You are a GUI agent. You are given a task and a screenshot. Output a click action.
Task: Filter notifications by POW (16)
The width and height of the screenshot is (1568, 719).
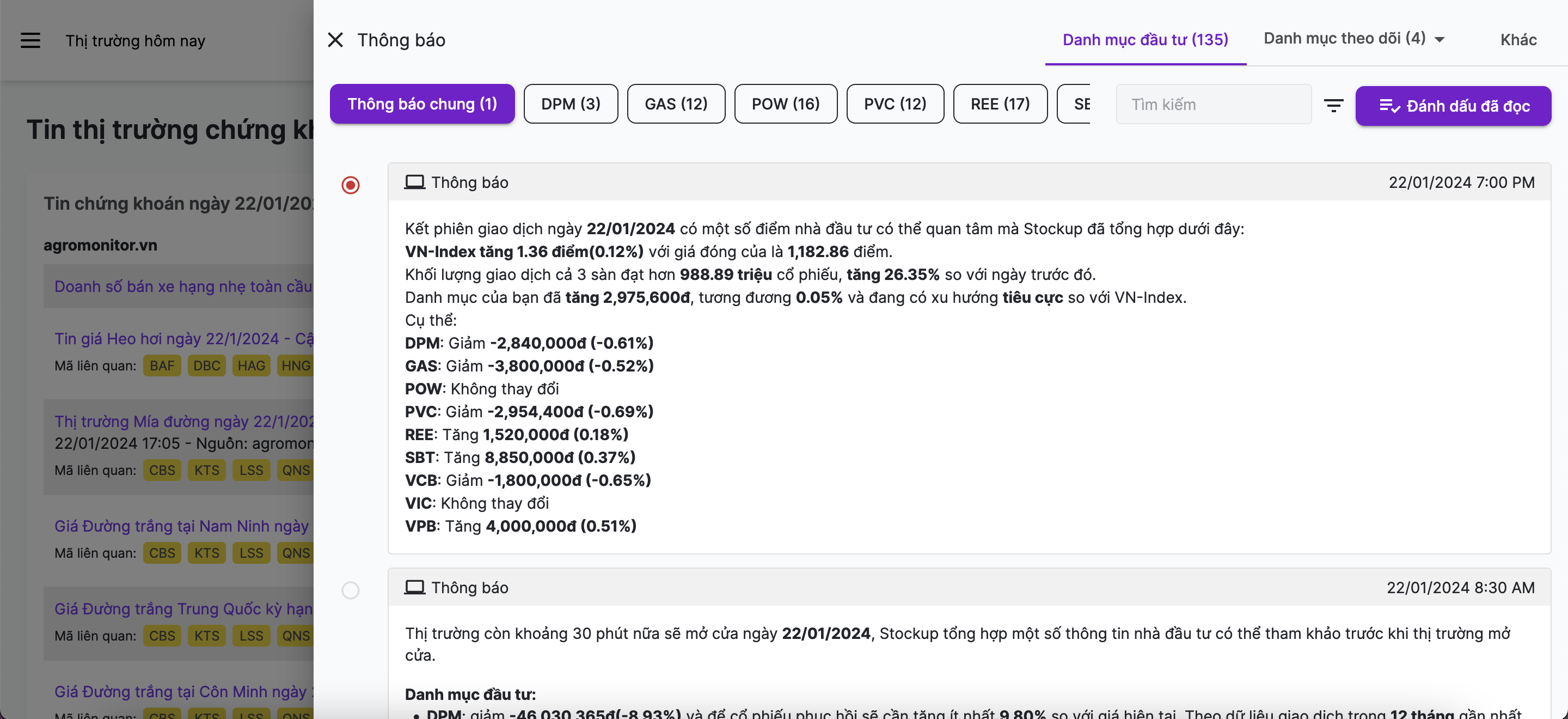click(786, 104)
